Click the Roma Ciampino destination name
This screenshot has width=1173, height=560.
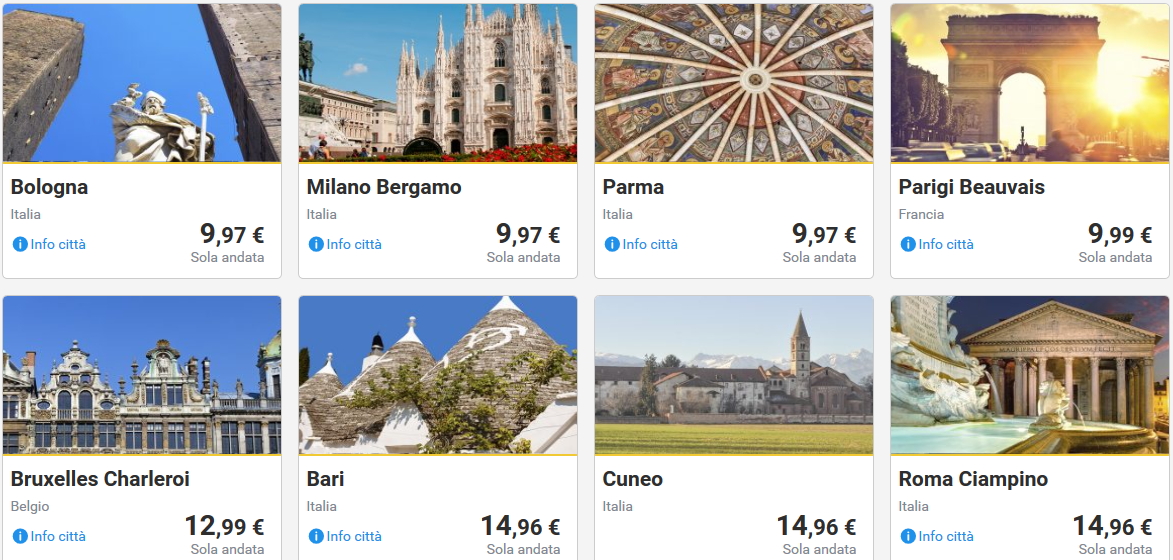pyautogui.click(x=973, y=479)
